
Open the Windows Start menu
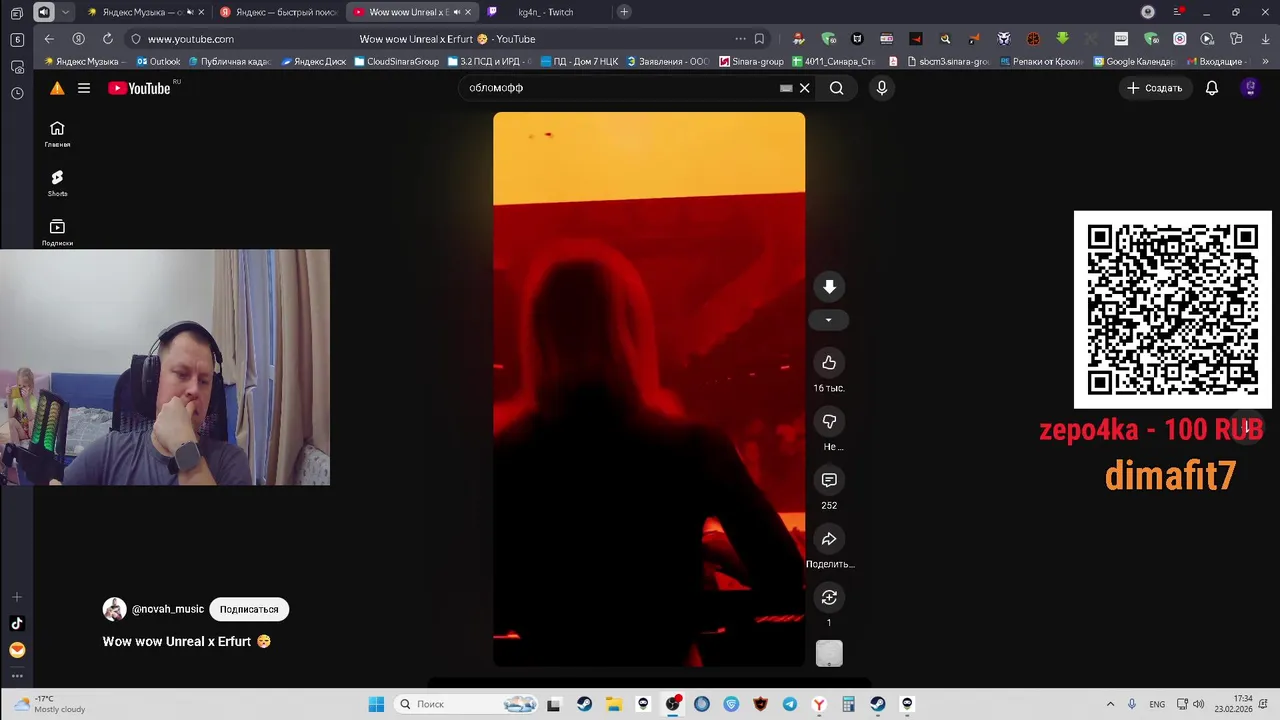click(x=376, y=704)
